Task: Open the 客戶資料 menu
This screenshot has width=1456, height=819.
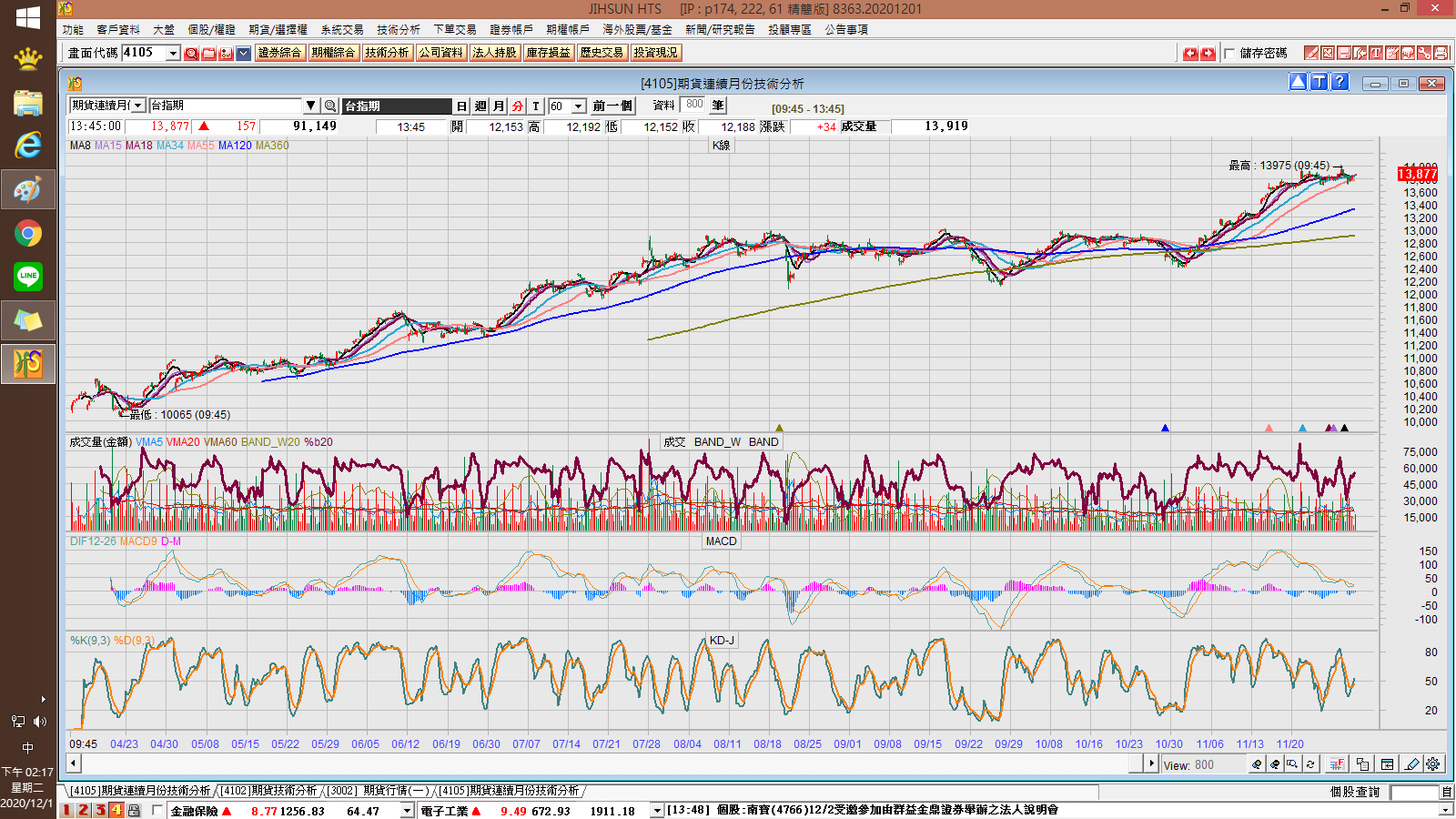Action: tap(118, 29)
